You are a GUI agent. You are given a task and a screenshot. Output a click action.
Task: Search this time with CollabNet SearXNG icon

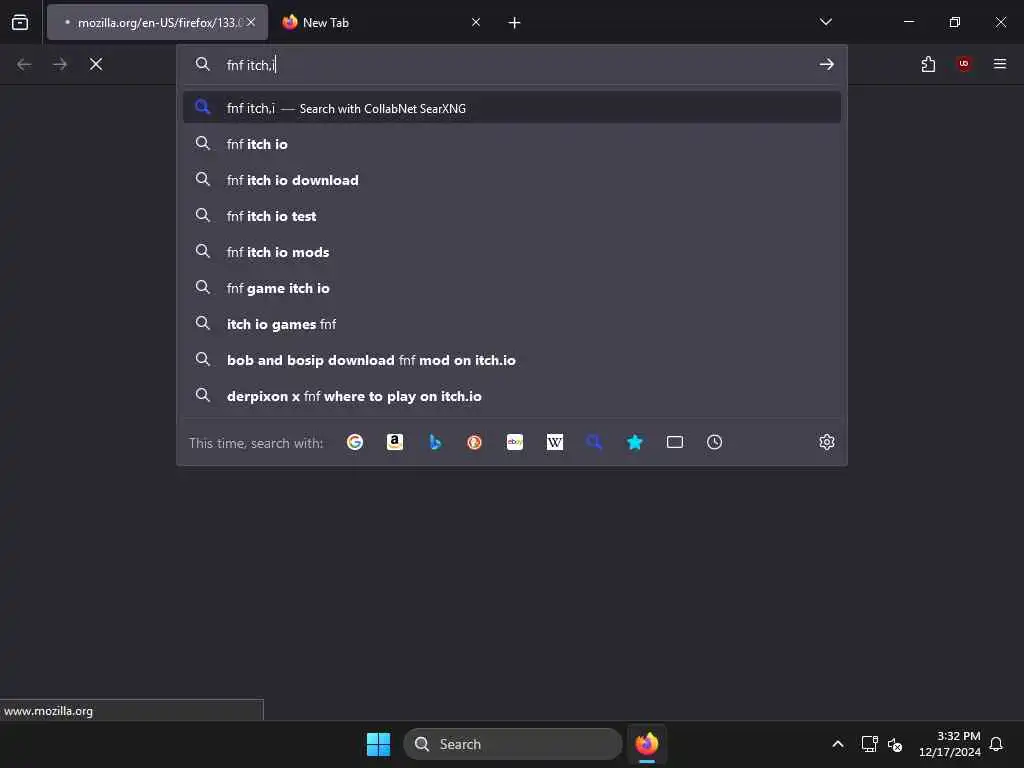pyautogui.click(x=594, y=442)
